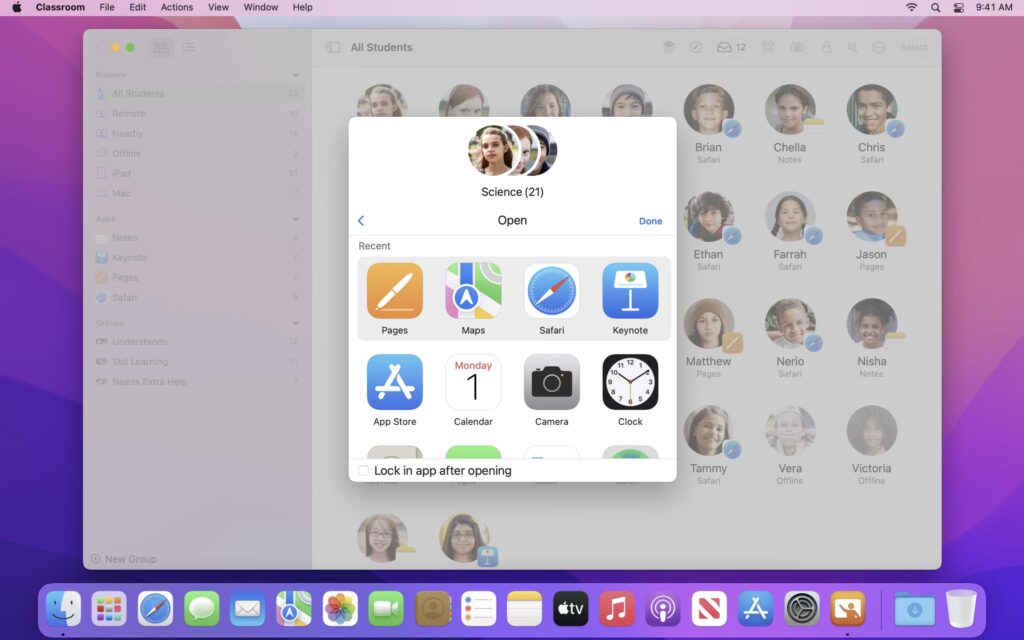Screen dimensions: 1024x640
Task: Select the App Store icon
Action: pyautogui.click(x=394, y=382)
